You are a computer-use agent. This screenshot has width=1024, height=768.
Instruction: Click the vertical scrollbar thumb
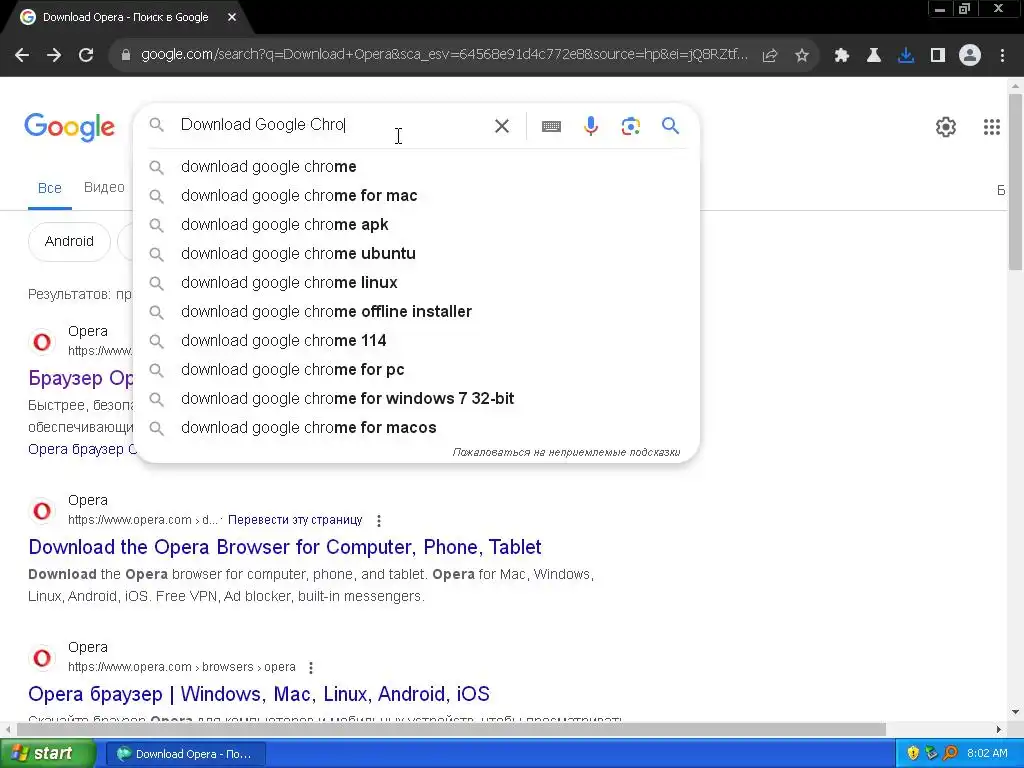pos(1015,181)
